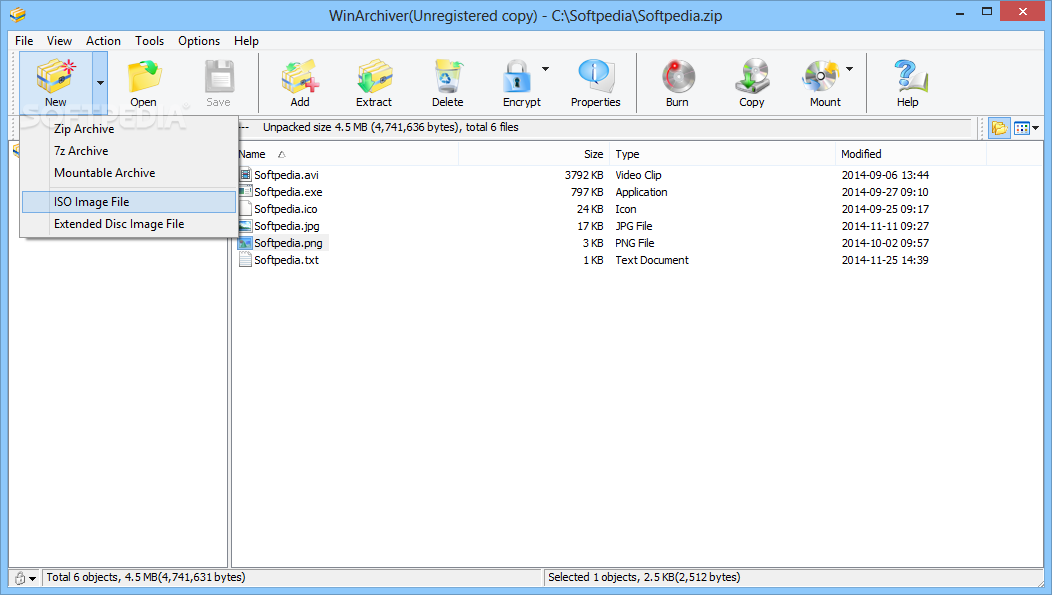Add files using the Add icon
This screenshot has height=595, width=1052.
pos(300,76)
